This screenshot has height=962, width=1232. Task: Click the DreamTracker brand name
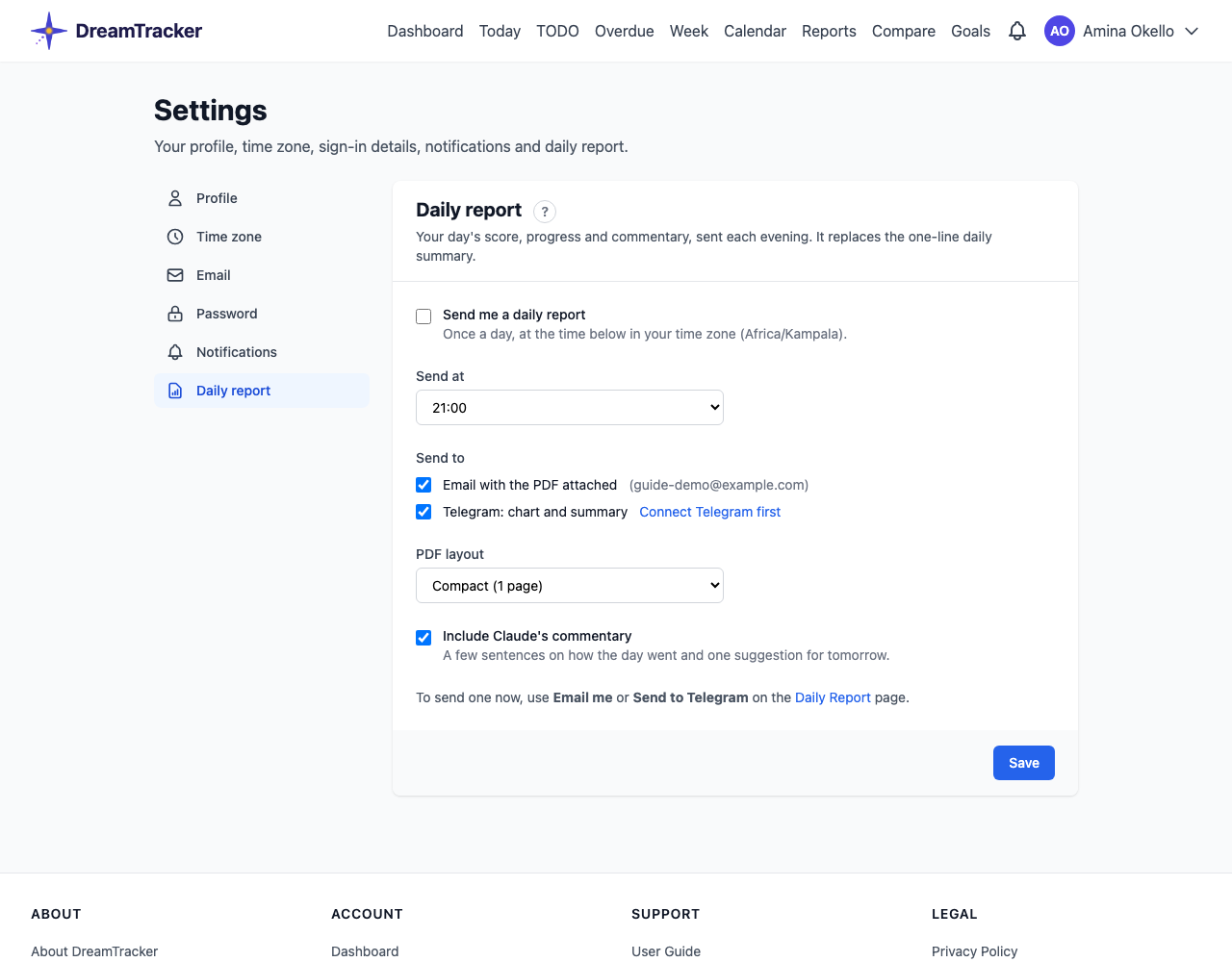click(x=139, y=31)
